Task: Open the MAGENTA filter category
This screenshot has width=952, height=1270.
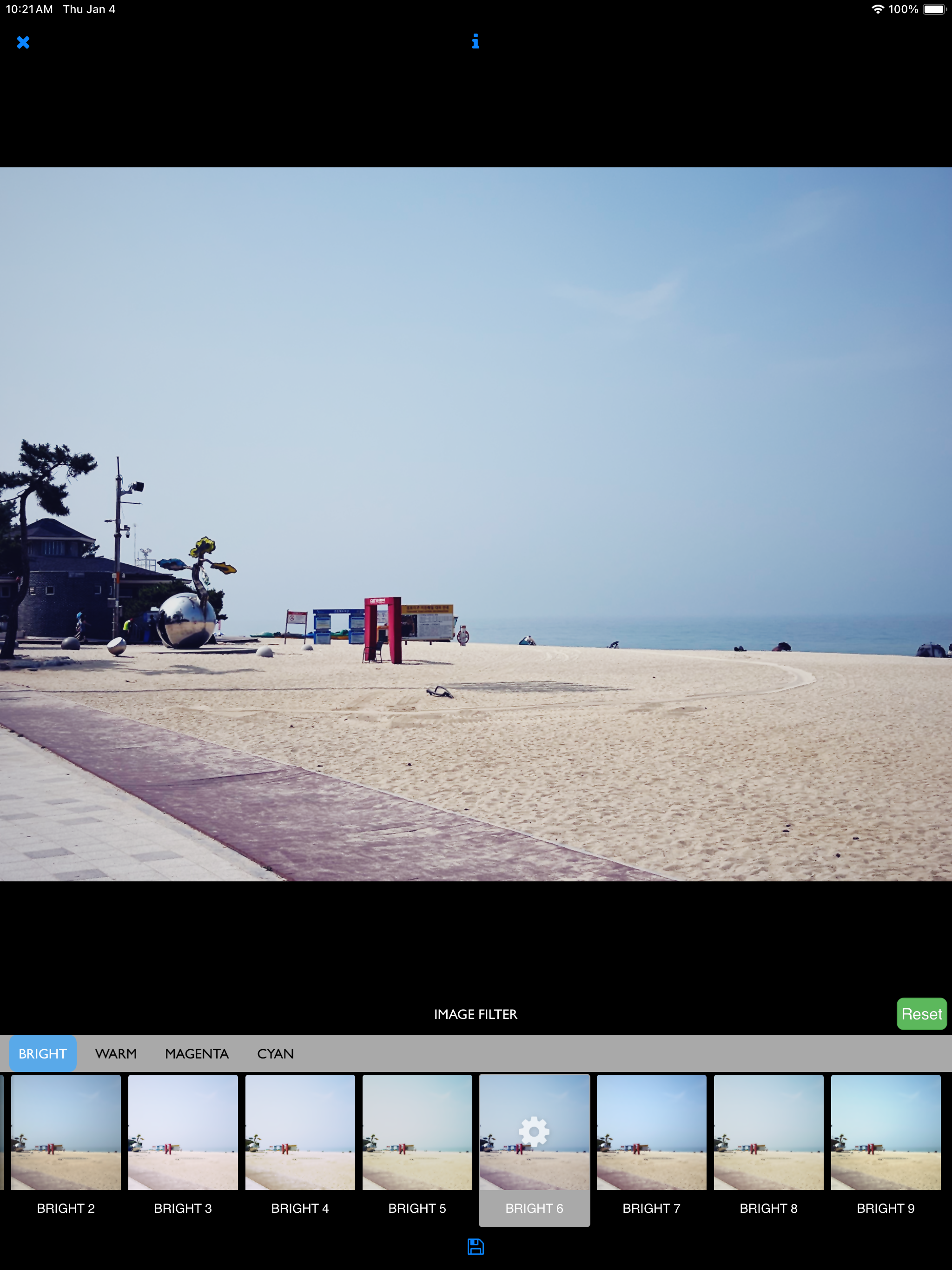Action: [x=196, y=1053]
